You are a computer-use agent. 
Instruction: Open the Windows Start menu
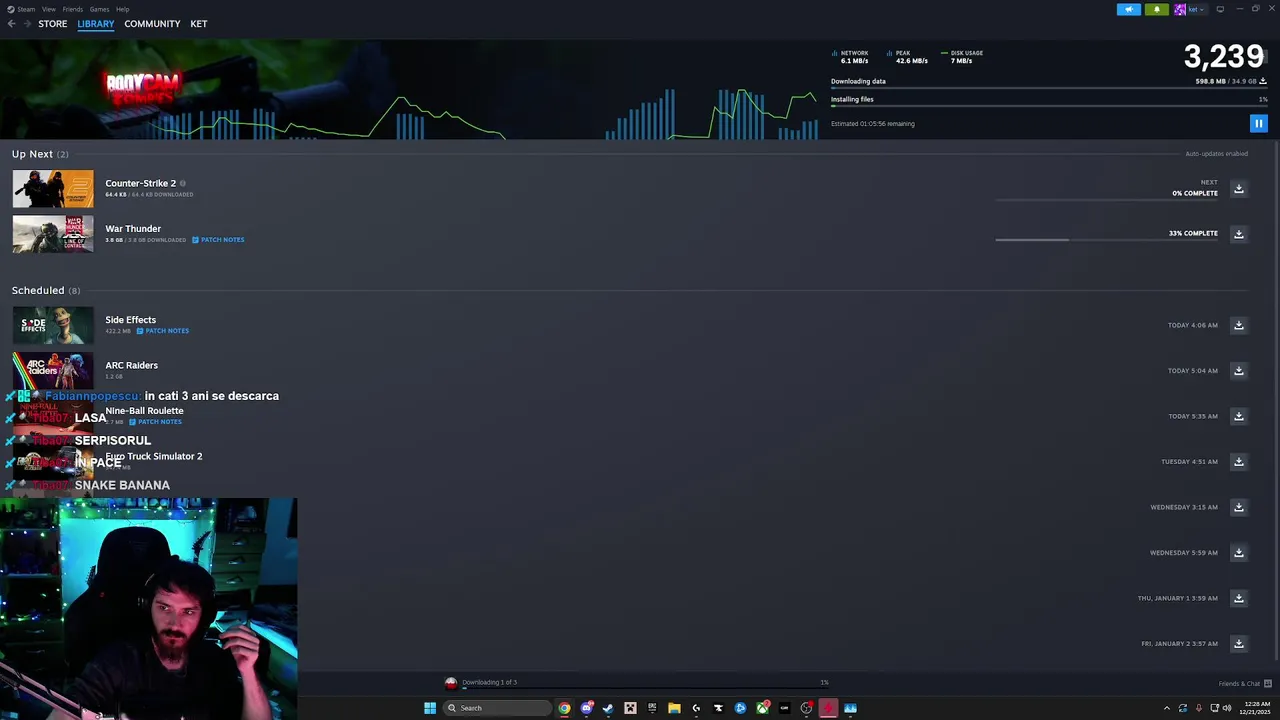point(430,708)
